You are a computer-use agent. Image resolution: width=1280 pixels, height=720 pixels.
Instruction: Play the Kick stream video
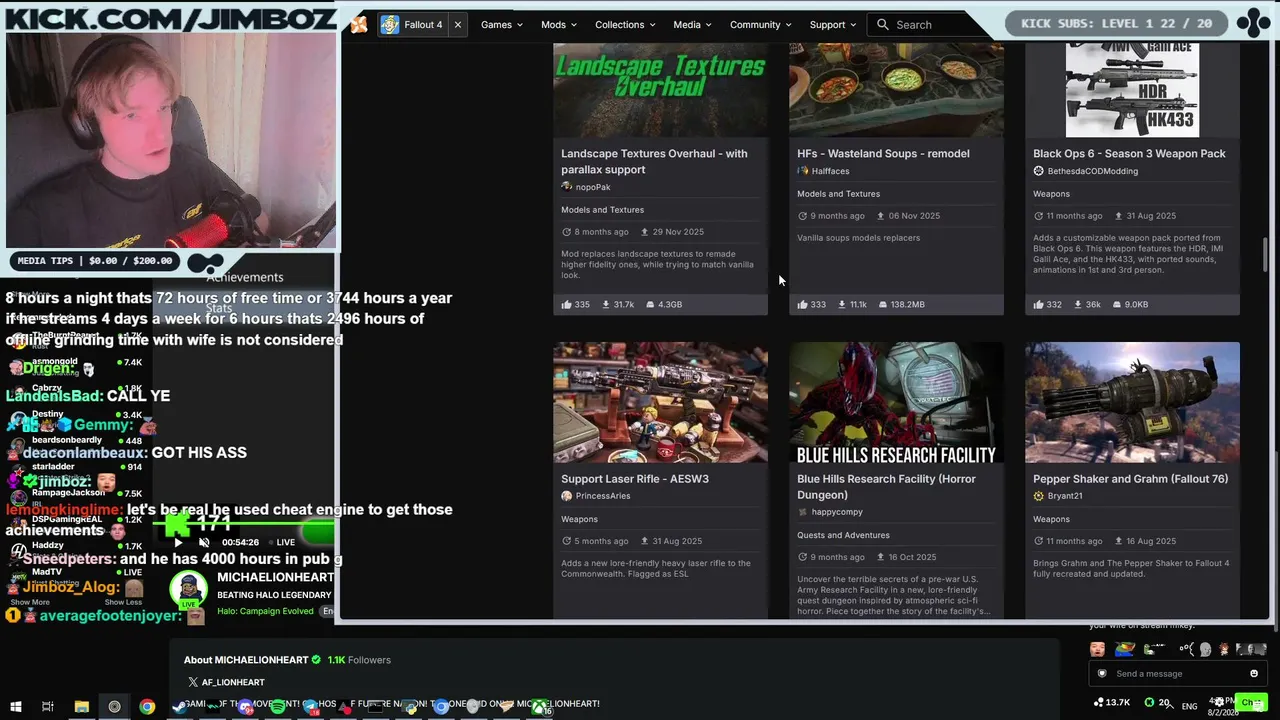tap(179, 542)
